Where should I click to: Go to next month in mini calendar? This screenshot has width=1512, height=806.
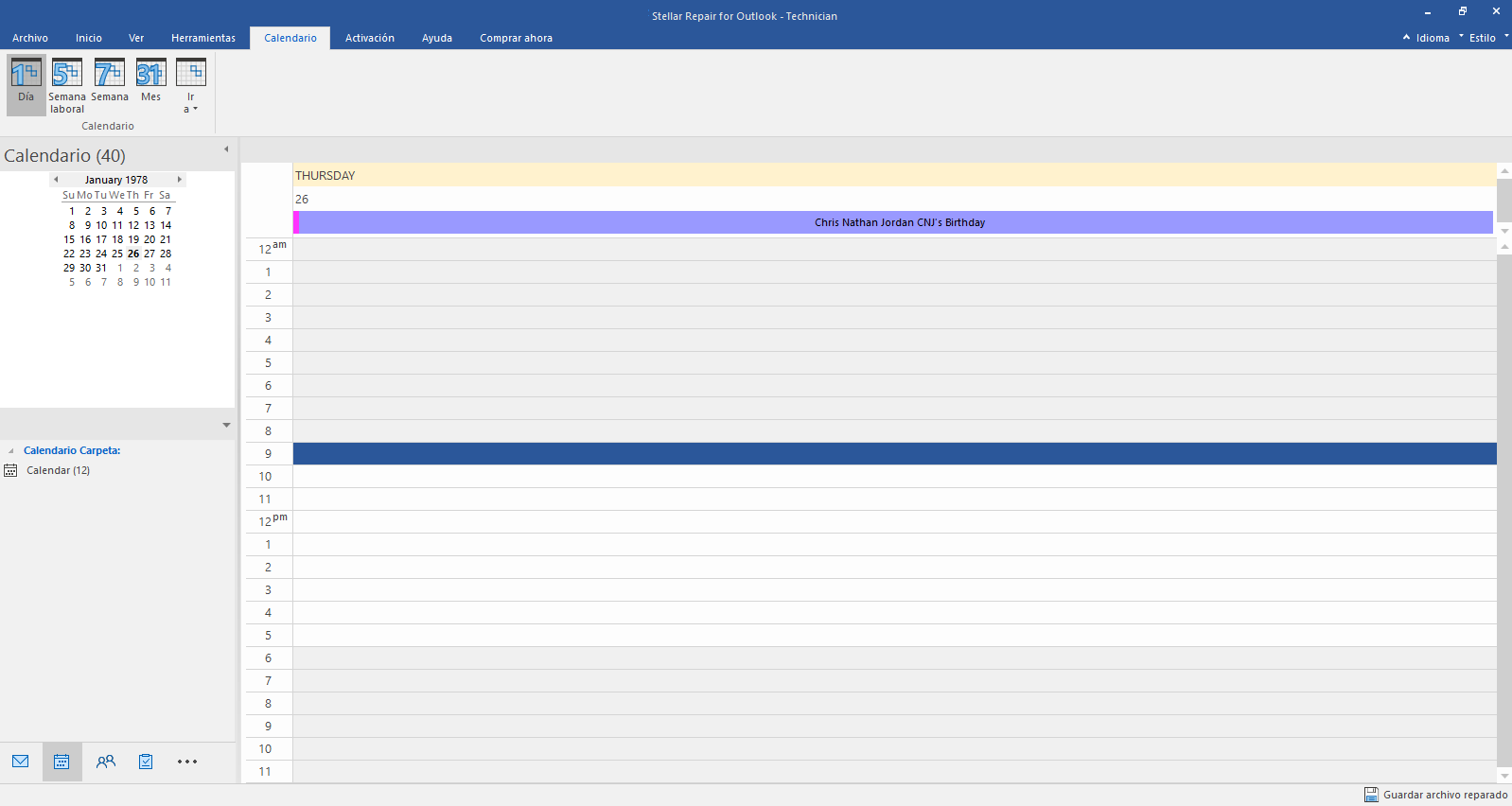[179, 180]
